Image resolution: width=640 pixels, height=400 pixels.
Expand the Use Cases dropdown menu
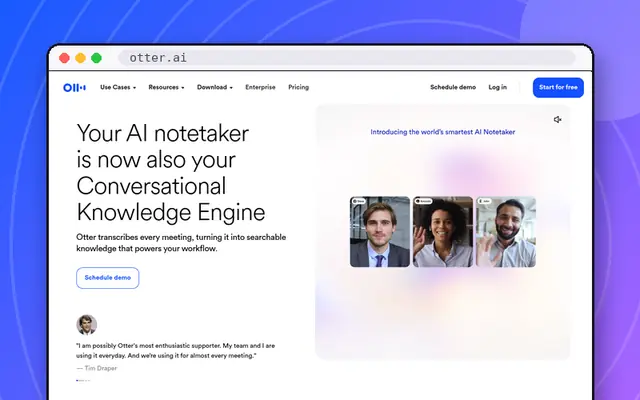(118, 87)
